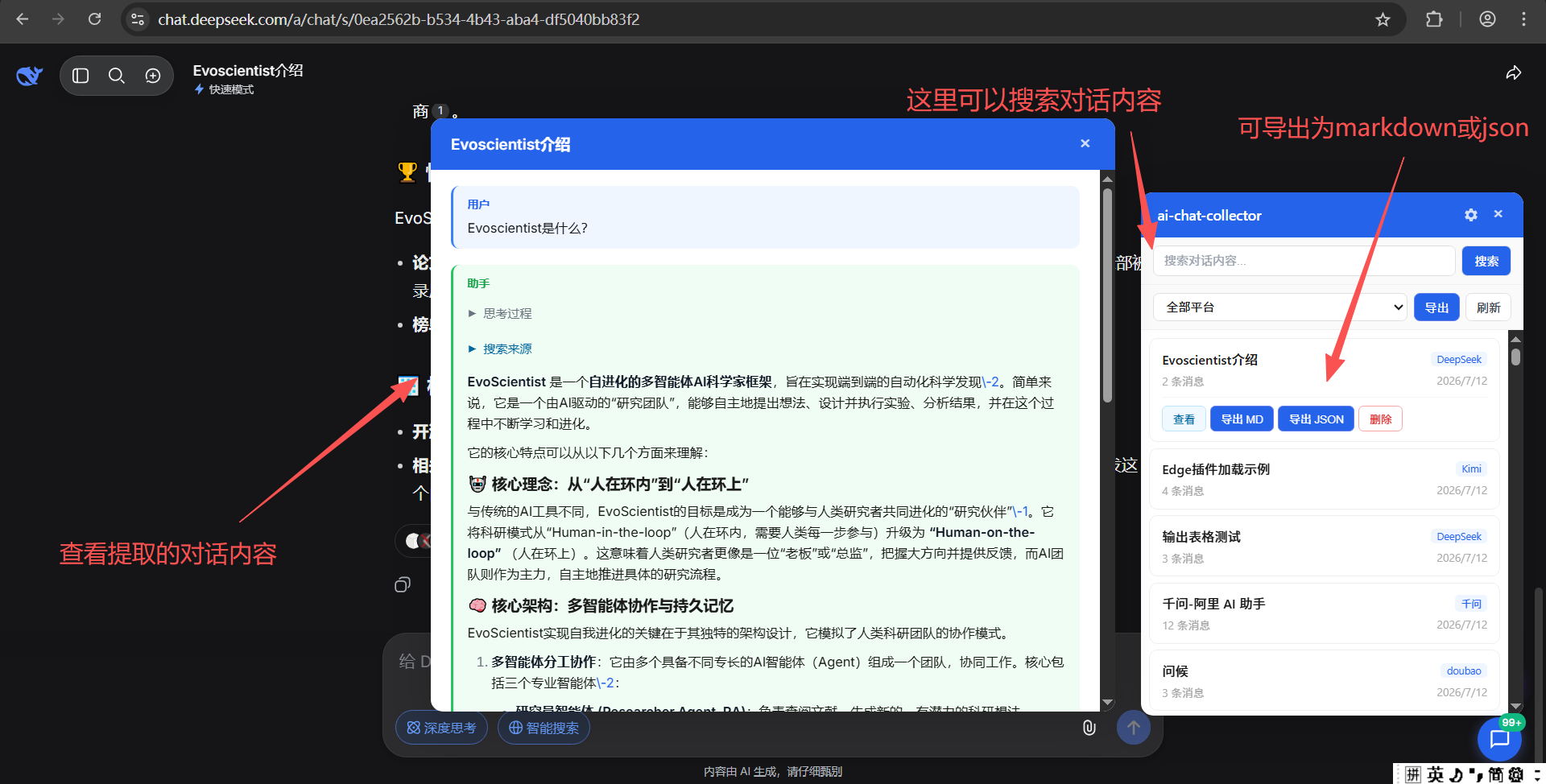1546x784 pixels.
Task: Click the conversation list scrollbar in collector
Action: [x=1515, y=357]
